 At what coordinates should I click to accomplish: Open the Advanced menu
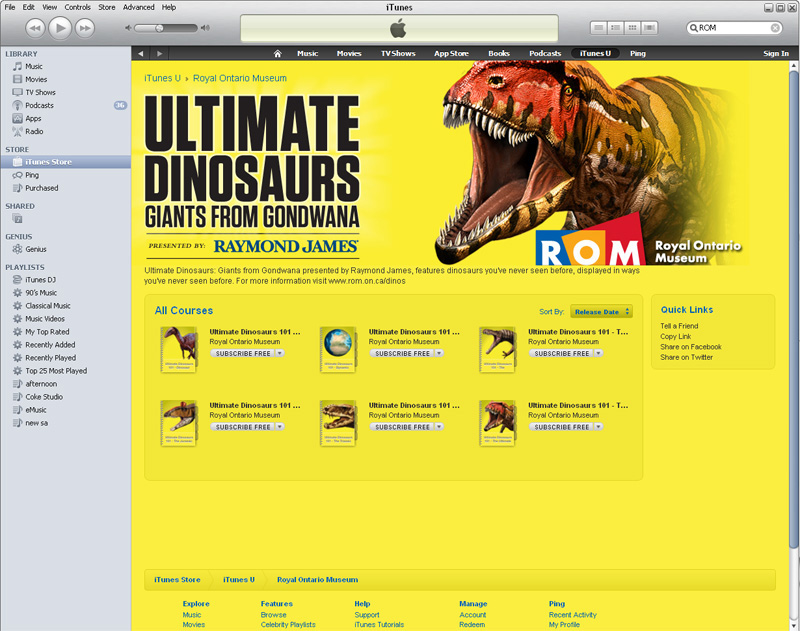139,7
